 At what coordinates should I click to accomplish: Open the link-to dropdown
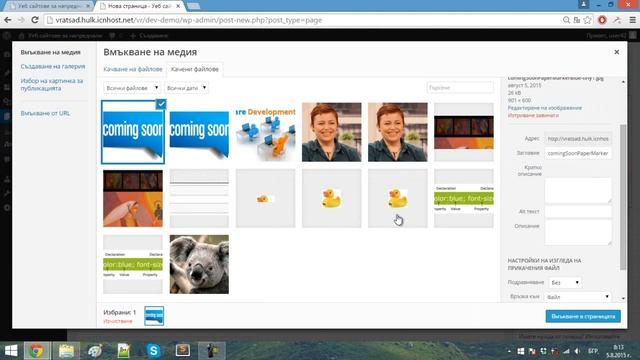[x=578, y=297]
